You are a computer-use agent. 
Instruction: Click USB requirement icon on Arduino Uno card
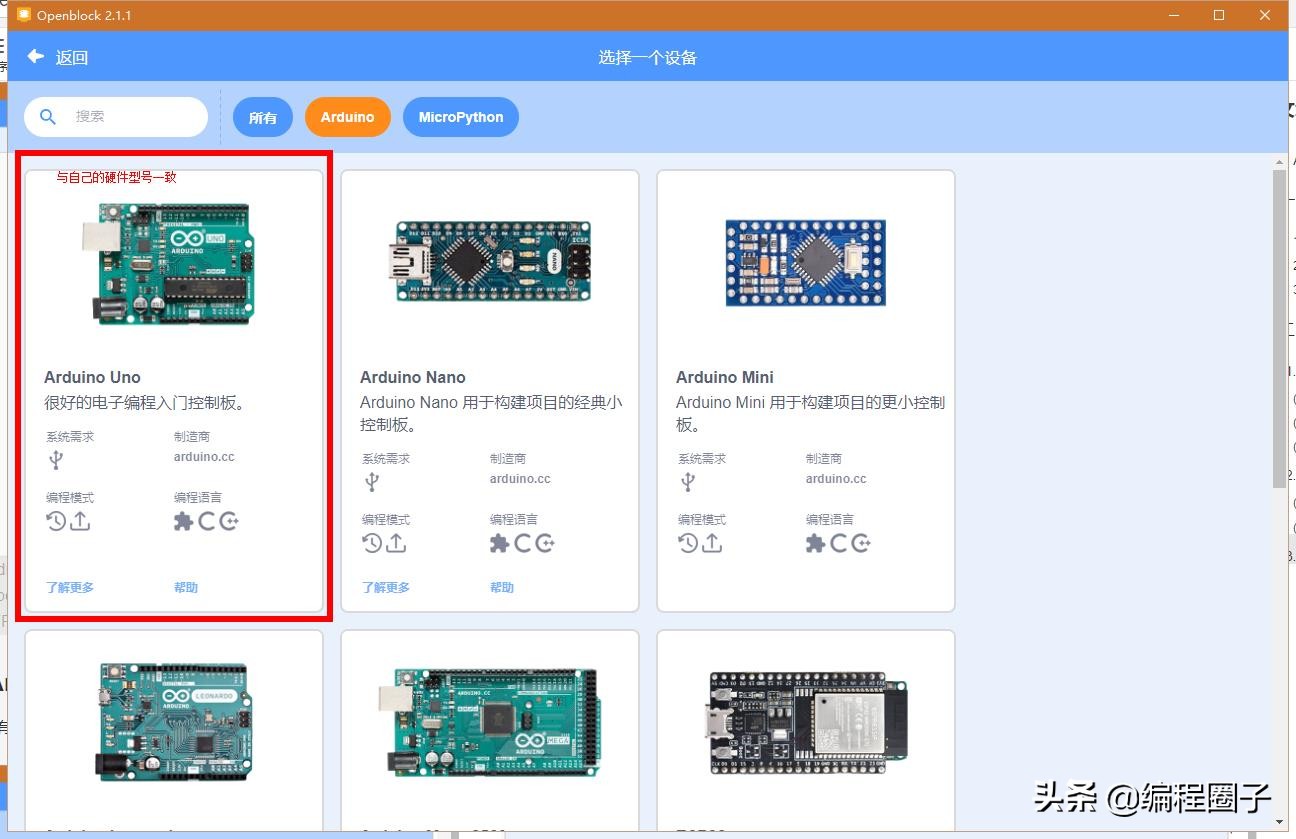pyautogui.click(x=56, y=459)
